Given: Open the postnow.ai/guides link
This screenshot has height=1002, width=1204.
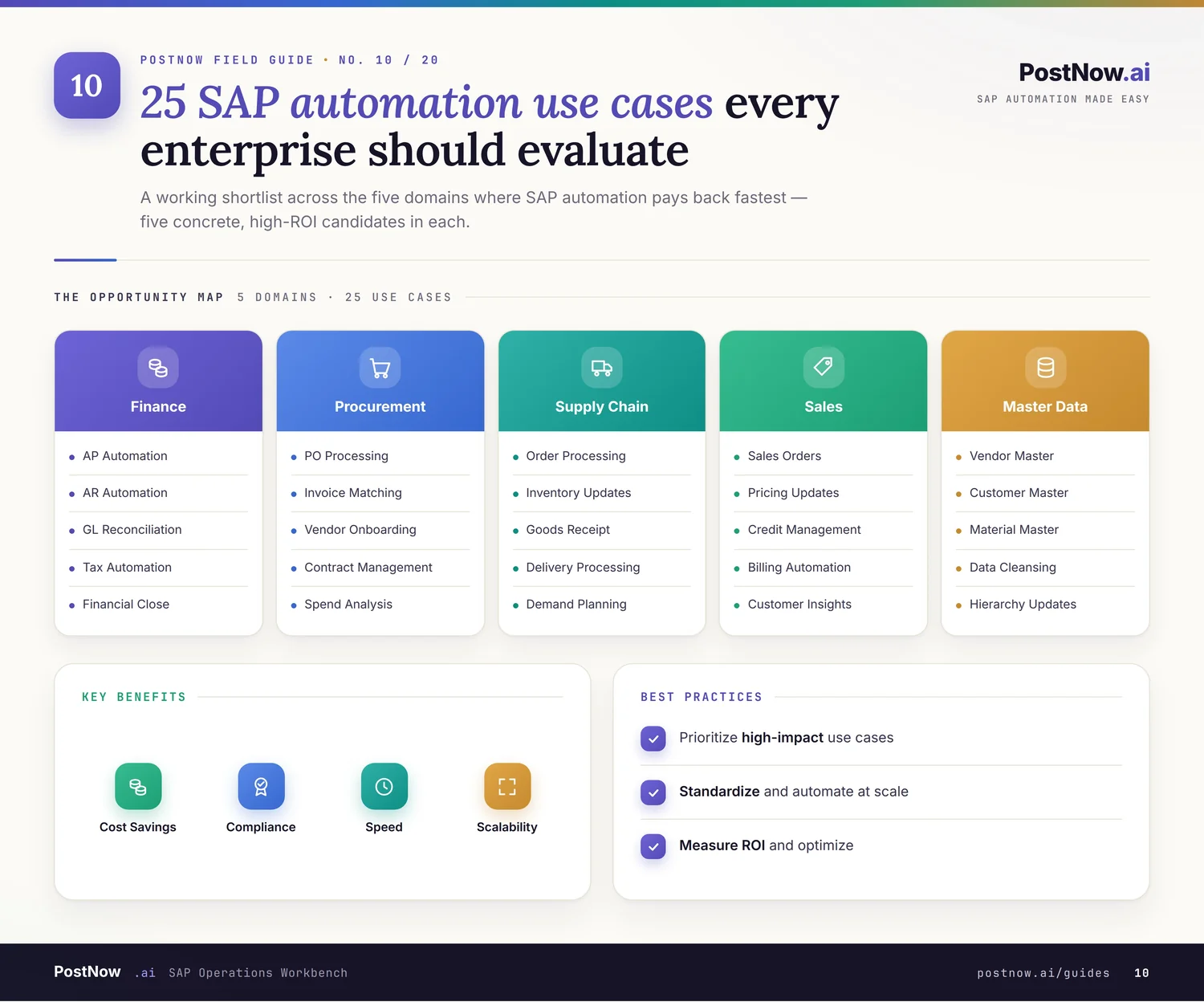Looking at the screenshot, I should (x=1043, y=973).
